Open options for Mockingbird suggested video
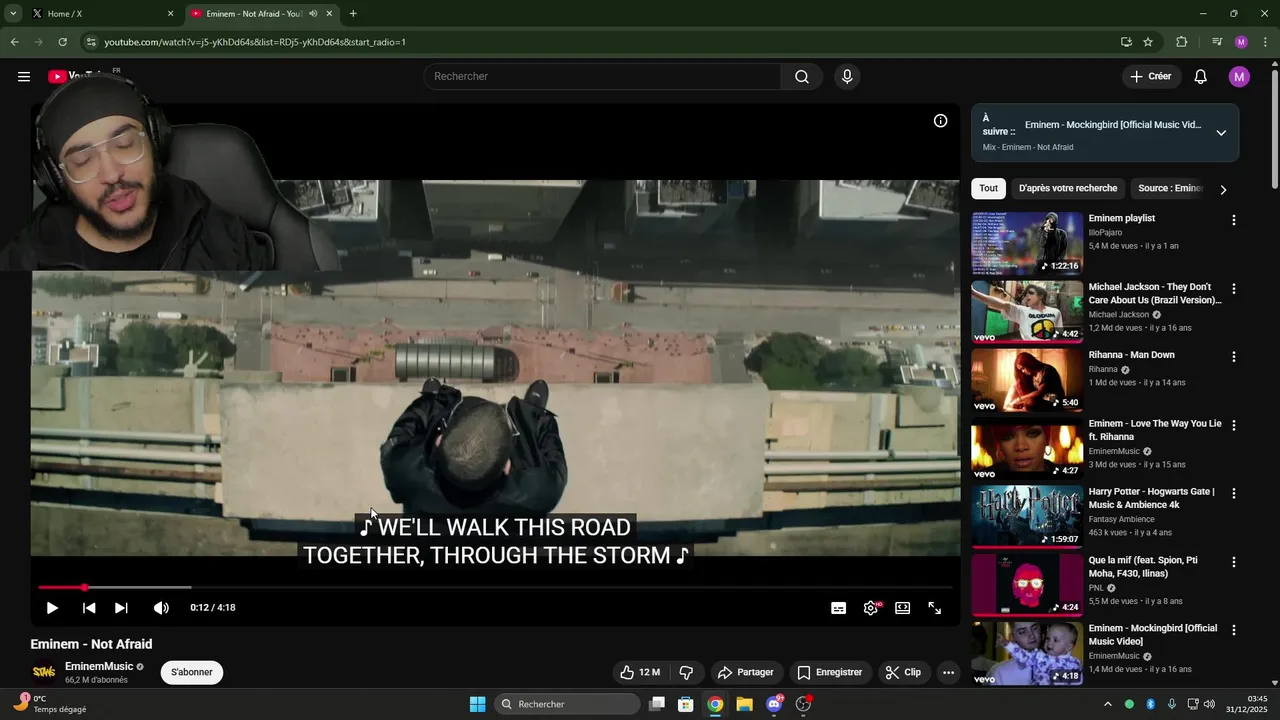This screenshot has height=720, width=1280. point(1233,630)
